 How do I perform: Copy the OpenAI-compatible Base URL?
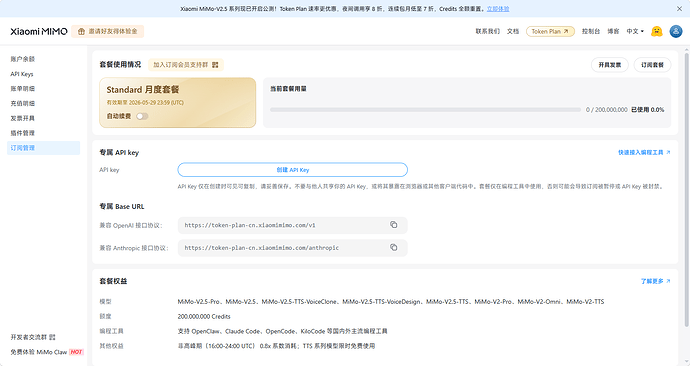coord(393,225)
